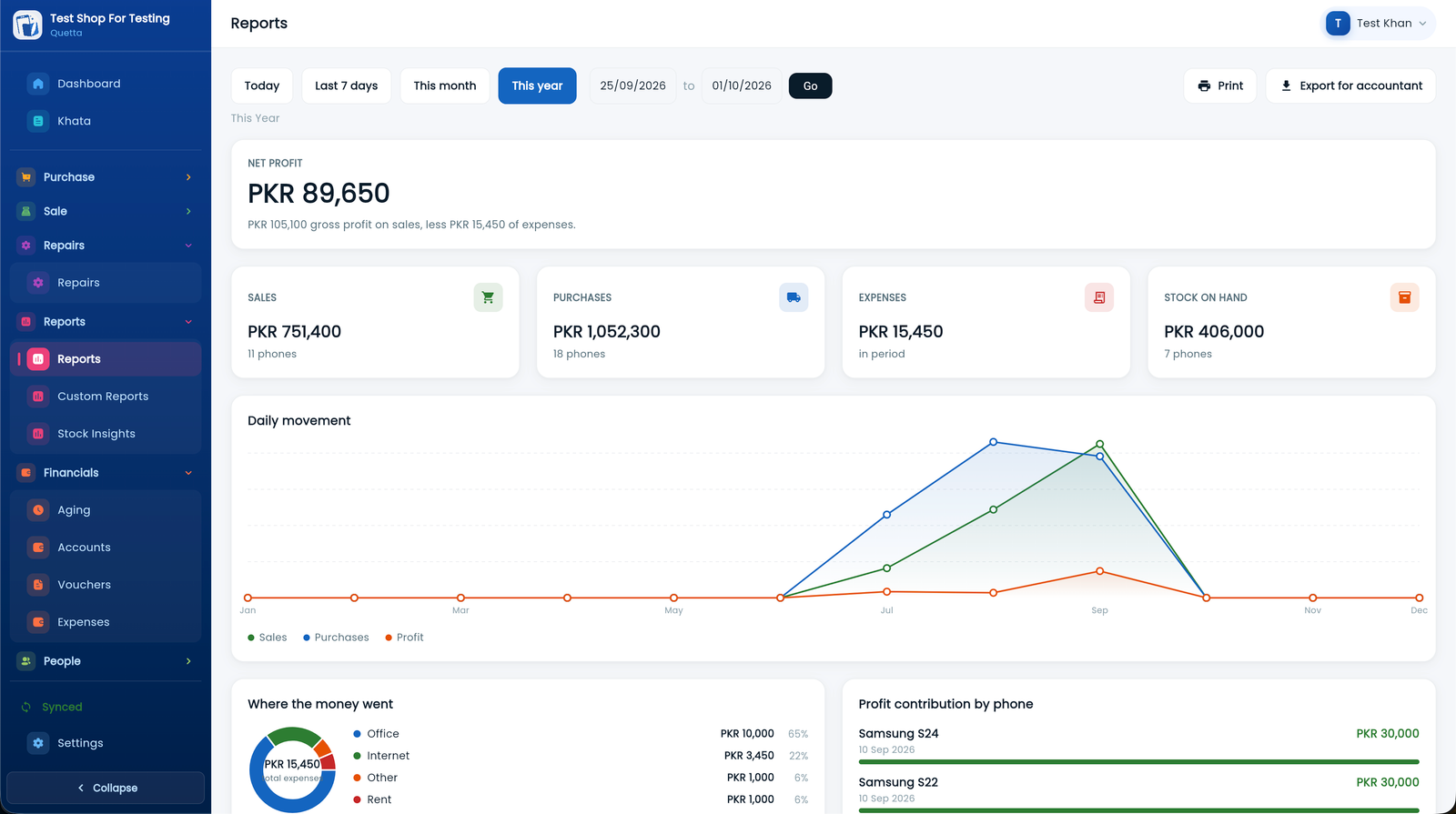Collapse the Reports group chevron
The image size is (1456, 814).
(188, 322)
